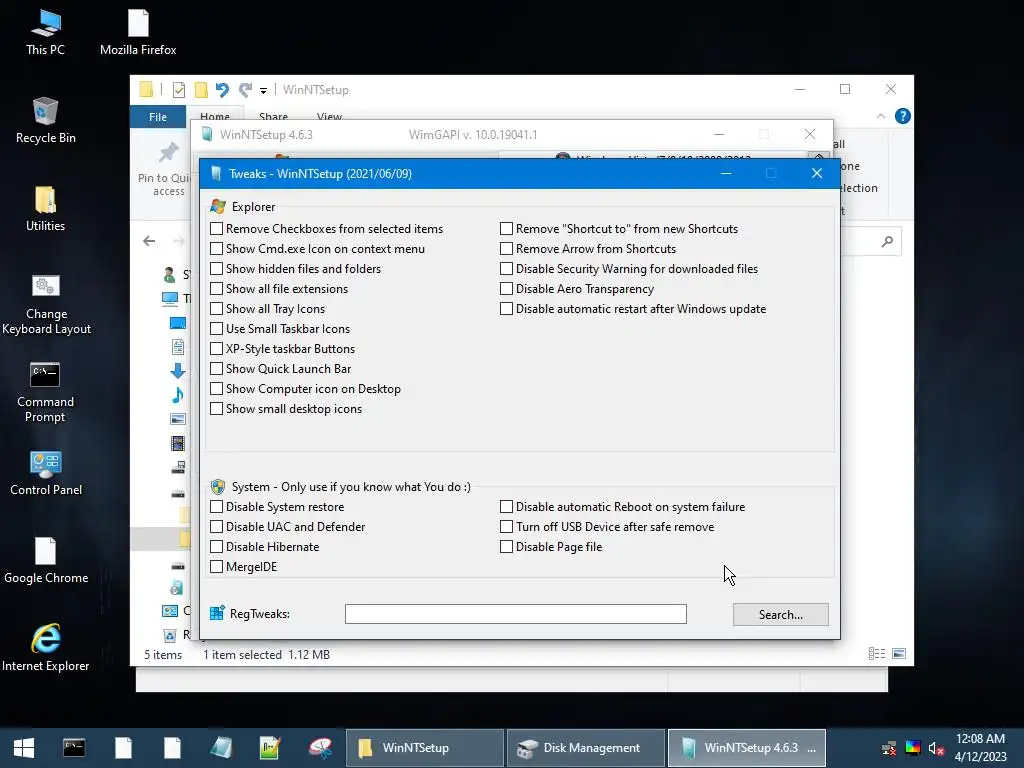
Task: Click the colorful display tray icon
Action: pos(913,748)
